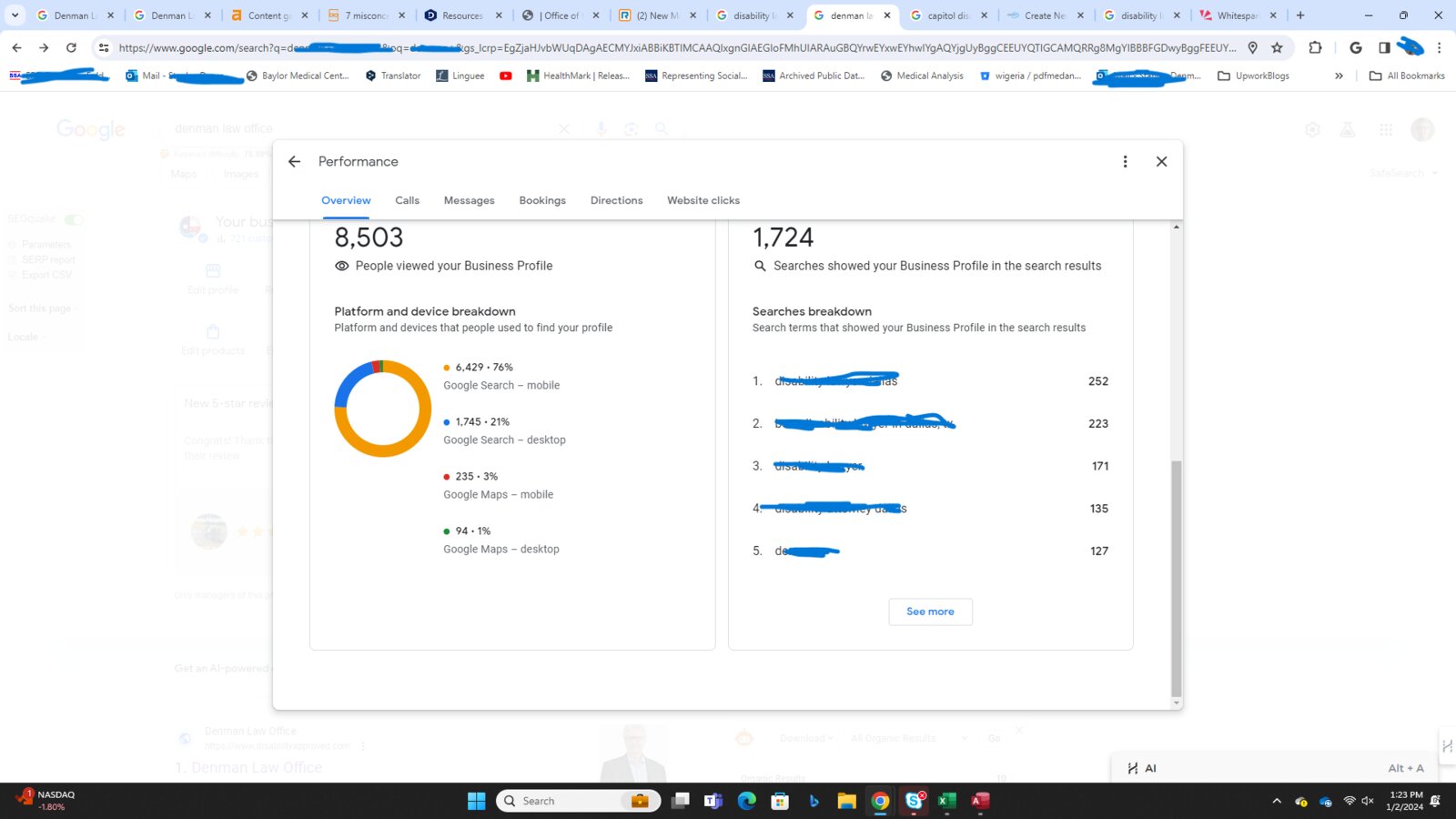Switch to Resources browser tab
The image size is (1456, 819).
(x=463, y=15)
